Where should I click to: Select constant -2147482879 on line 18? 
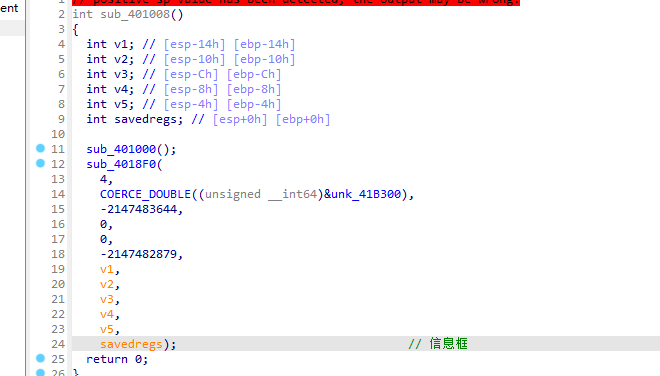(138, 254)
